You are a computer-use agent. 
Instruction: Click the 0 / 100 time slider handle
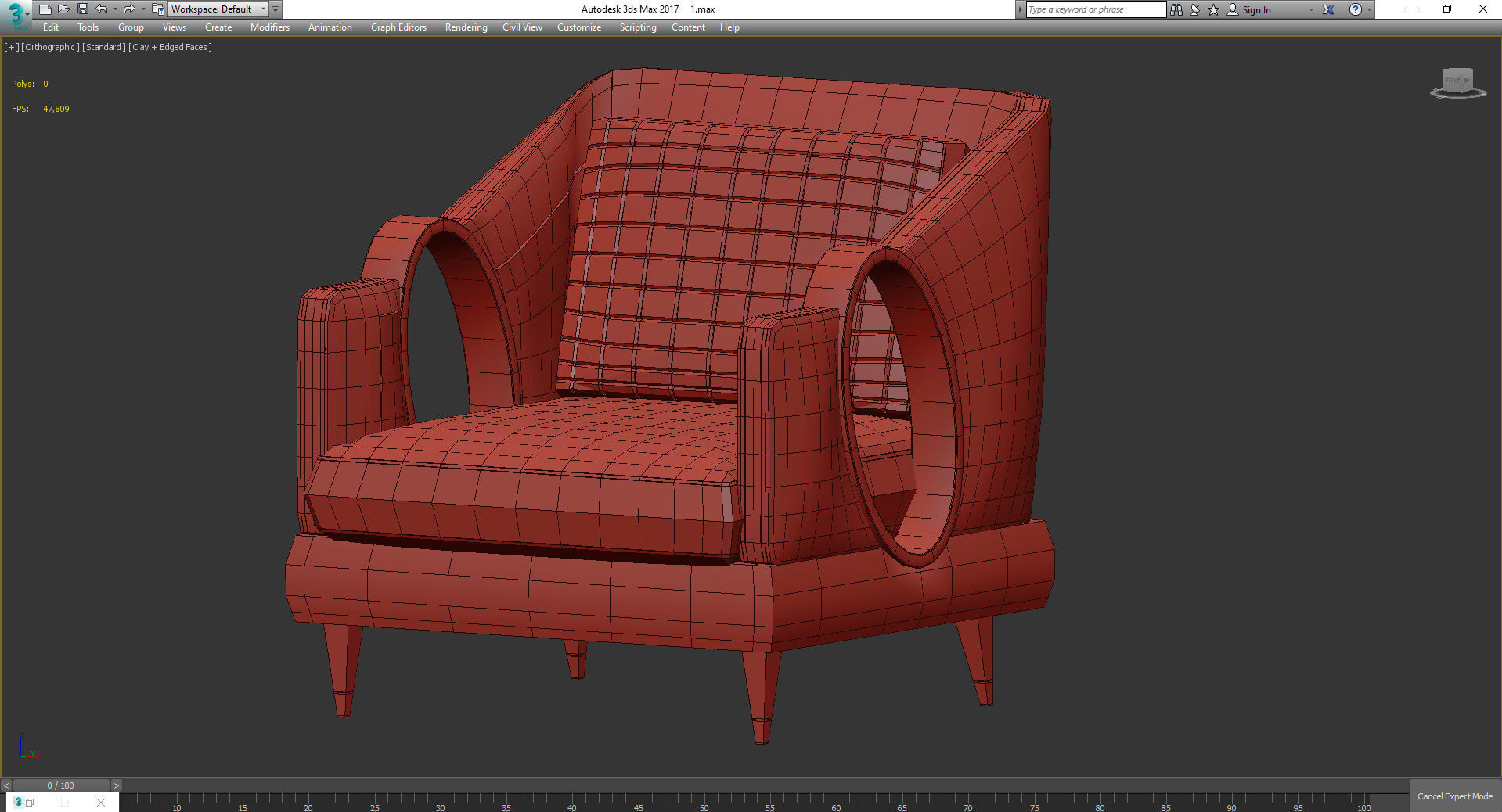(61, 785)
